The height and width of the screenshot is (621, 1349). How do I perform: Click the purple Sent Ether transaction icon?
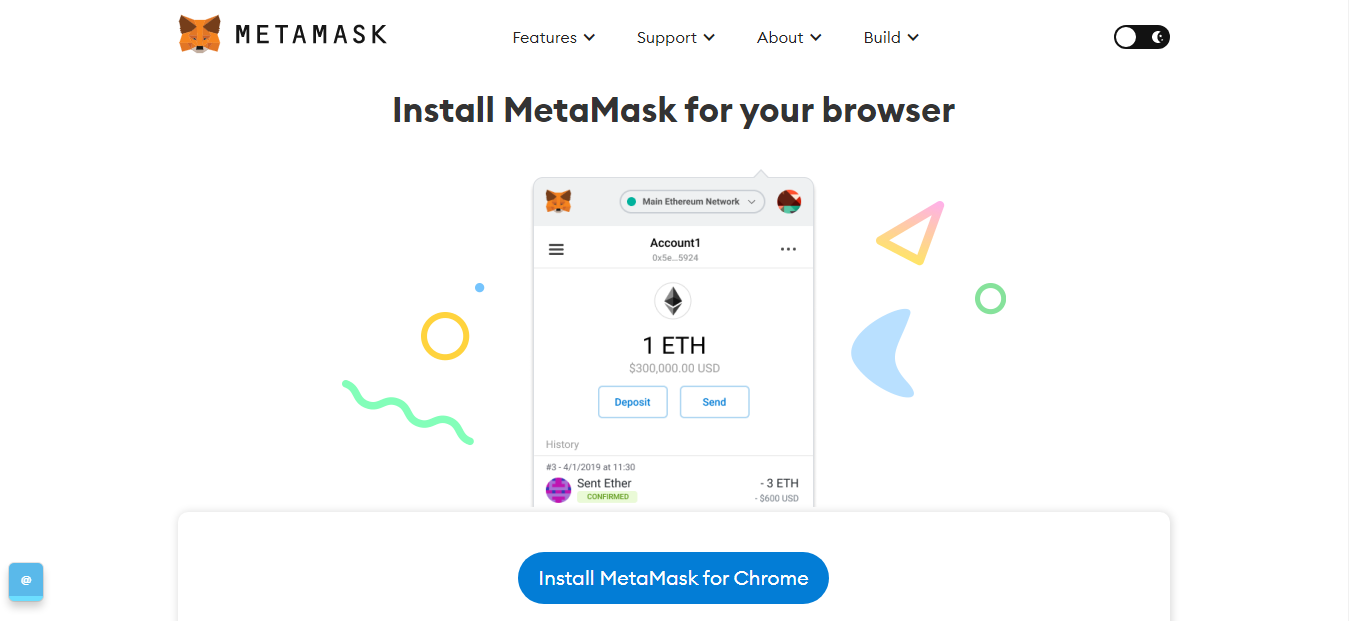click(x=558, y=490)
